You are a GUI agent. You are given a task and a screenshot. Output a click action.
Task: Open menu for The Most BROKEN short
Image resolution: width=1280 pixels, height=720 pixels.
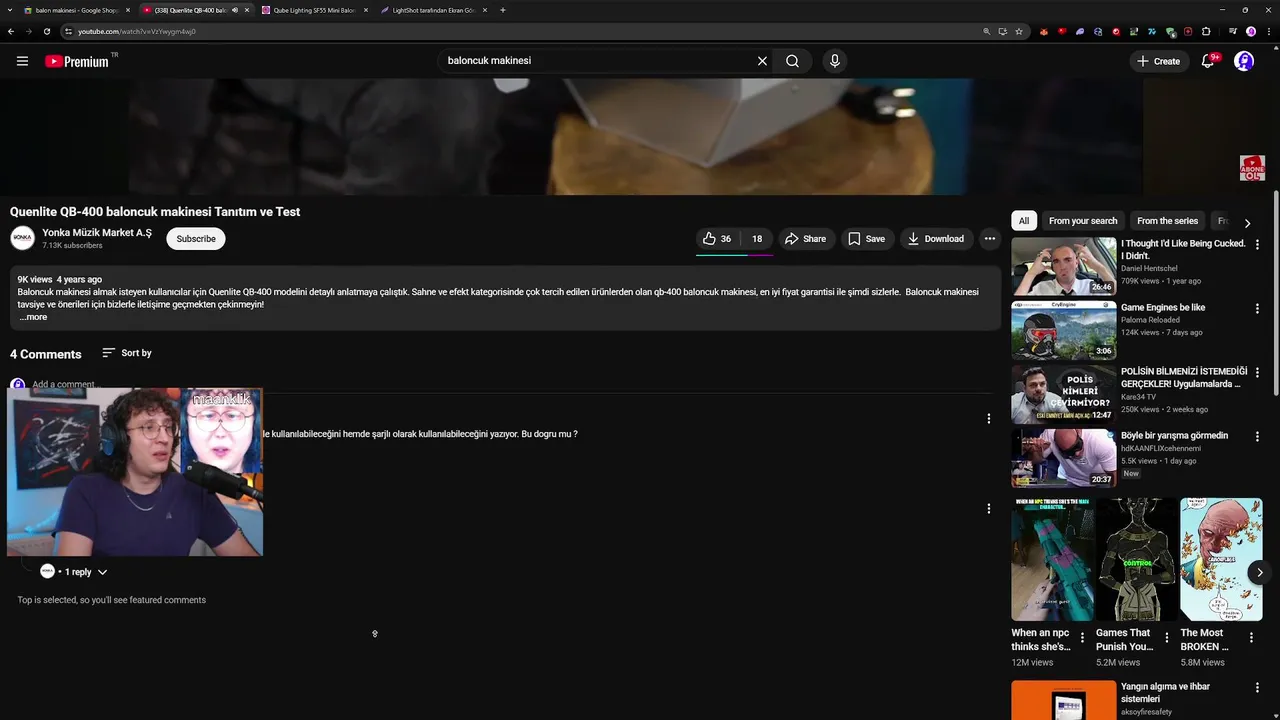[x=1251, y=638]
